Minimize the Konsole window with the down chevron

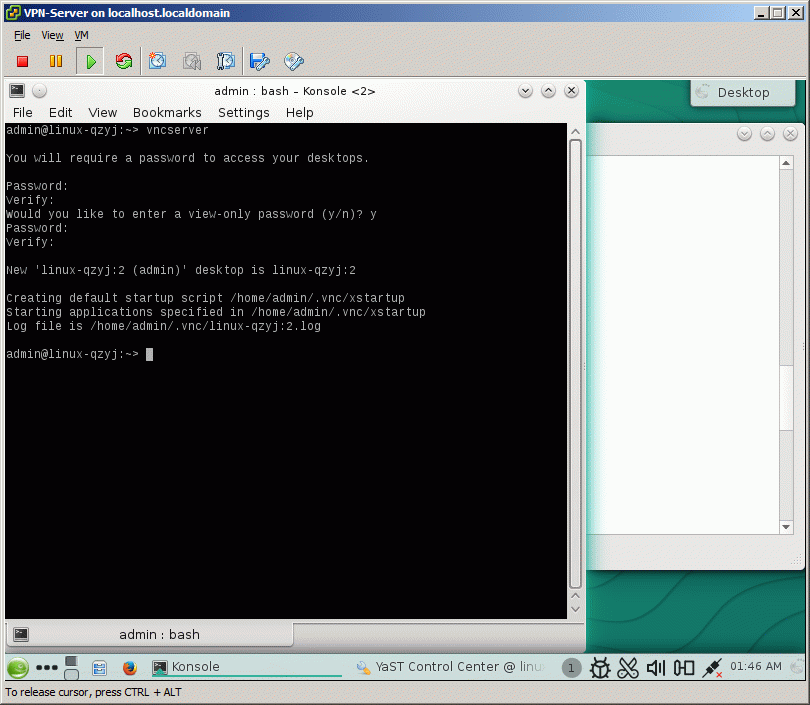(525, 91)
